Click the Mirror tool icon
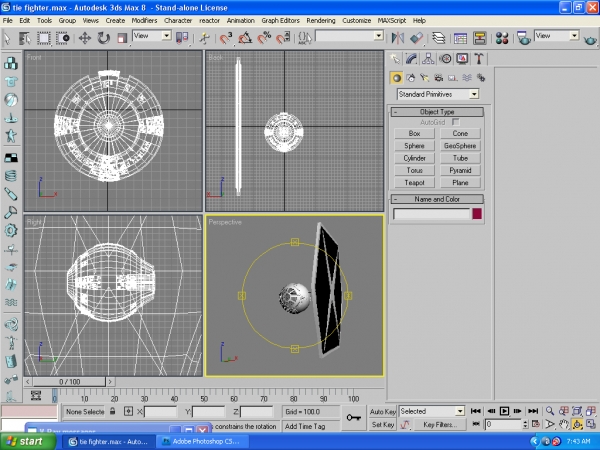 [398, 38]
